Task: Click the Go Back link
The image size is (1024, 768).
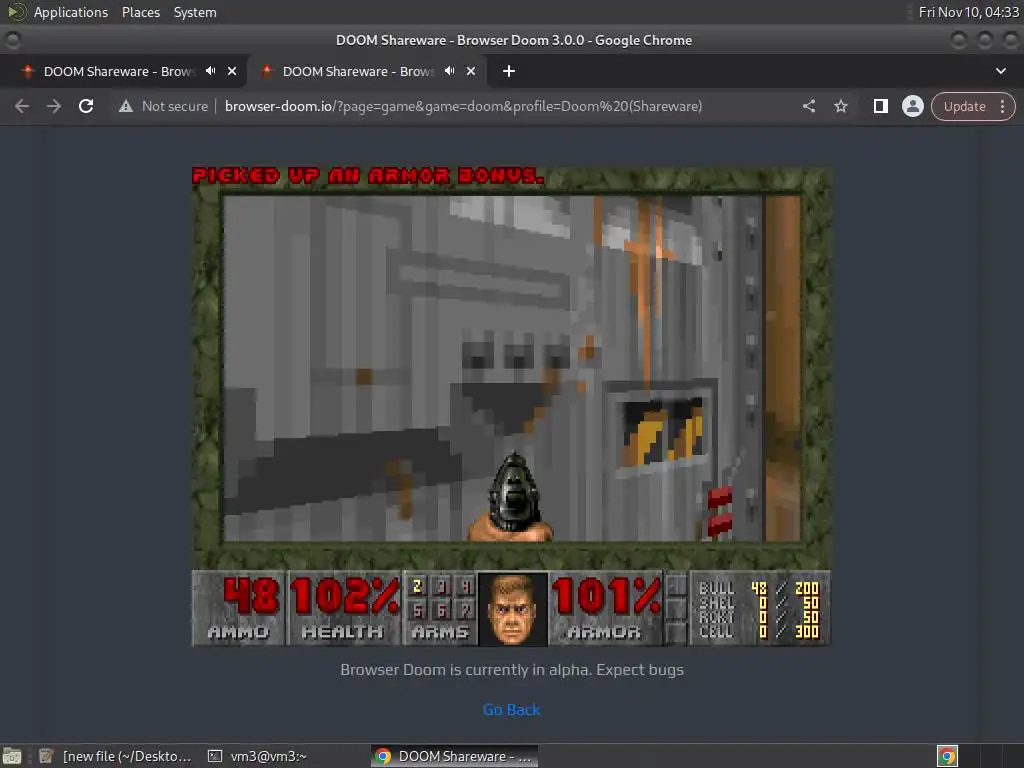Action: pos(511,709)
